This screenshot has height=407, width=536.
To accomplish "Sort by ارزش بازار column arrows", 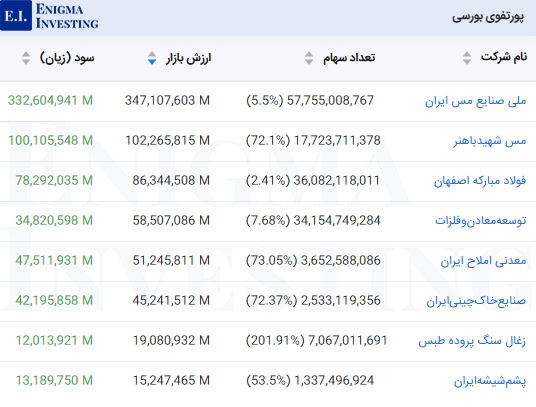I will (x=152, y=58).
